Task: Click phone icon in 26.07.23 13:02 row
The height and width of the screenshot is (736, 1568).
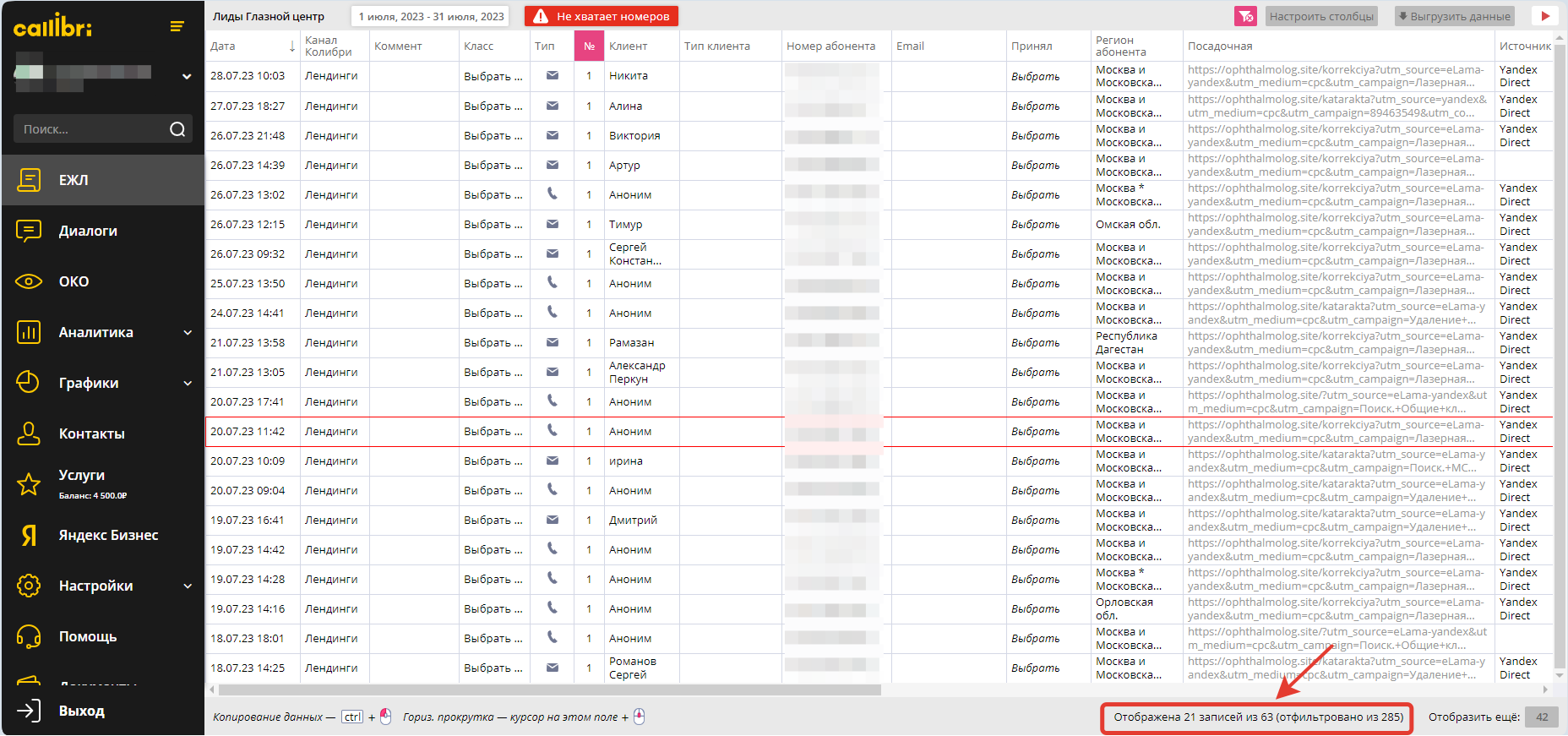Action: 552,194
